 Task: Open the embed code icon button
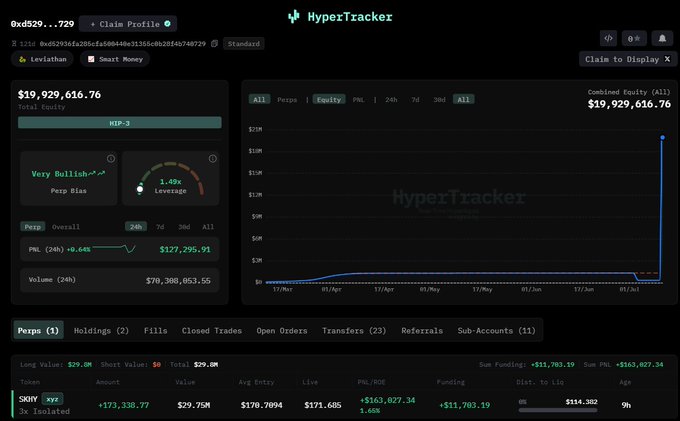tap(608, 38)
